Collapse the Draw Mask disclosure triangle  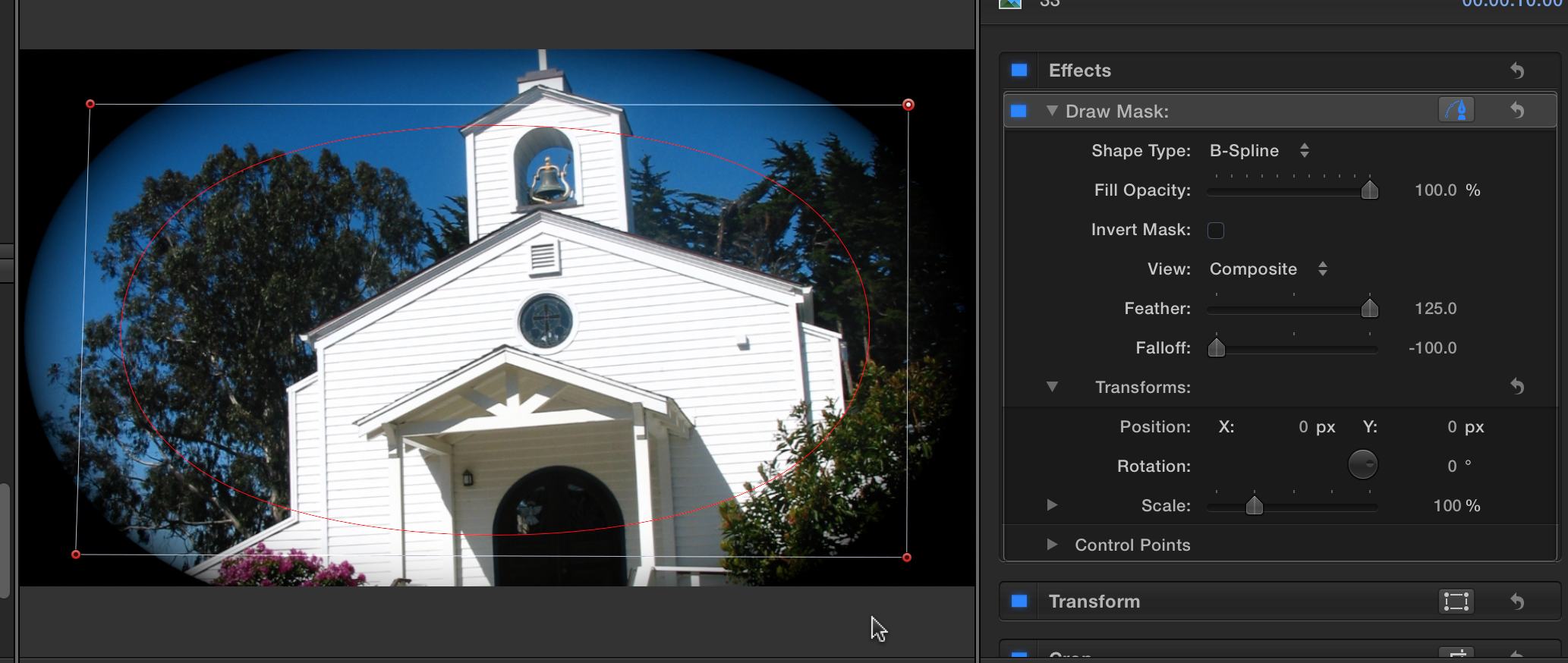click(1052, 111)
